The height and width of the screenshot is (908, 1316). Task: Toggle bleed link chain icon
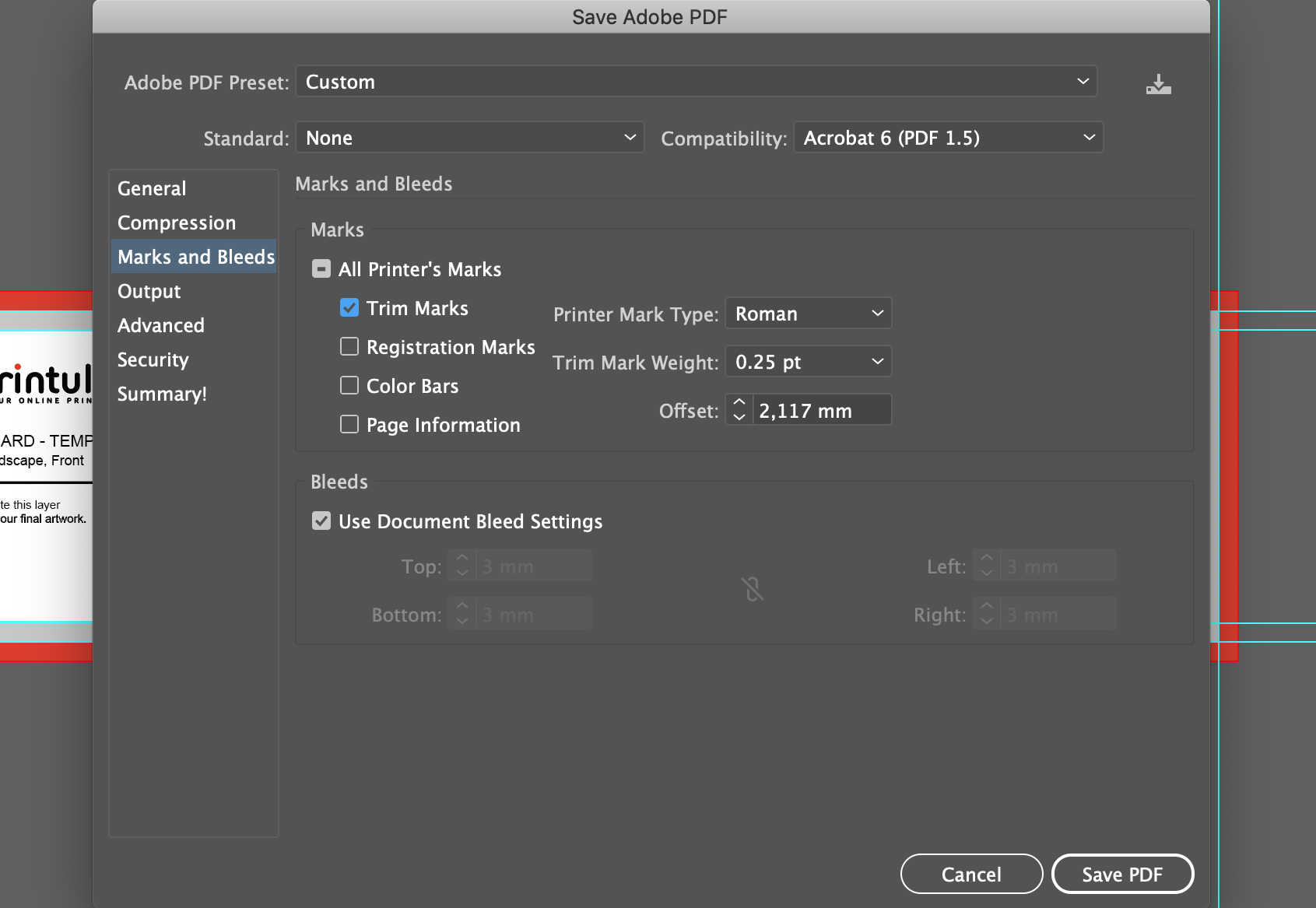click(x=753, y=589)
